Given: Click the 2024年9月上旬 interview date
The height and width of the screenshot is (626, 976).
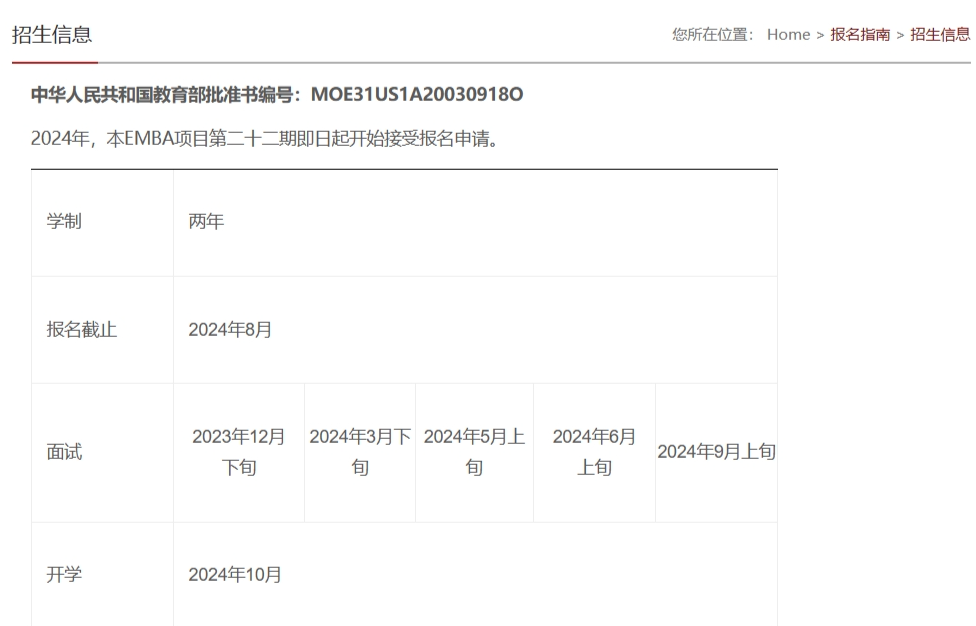Looking at the screenshot, I should pyautogui.click(x=716, y=453).
